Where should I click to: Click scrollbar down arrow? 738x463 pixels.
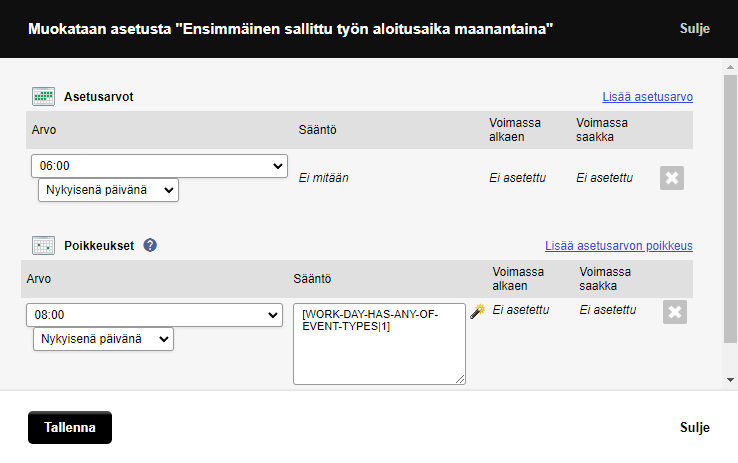click(x=730, y=380)
